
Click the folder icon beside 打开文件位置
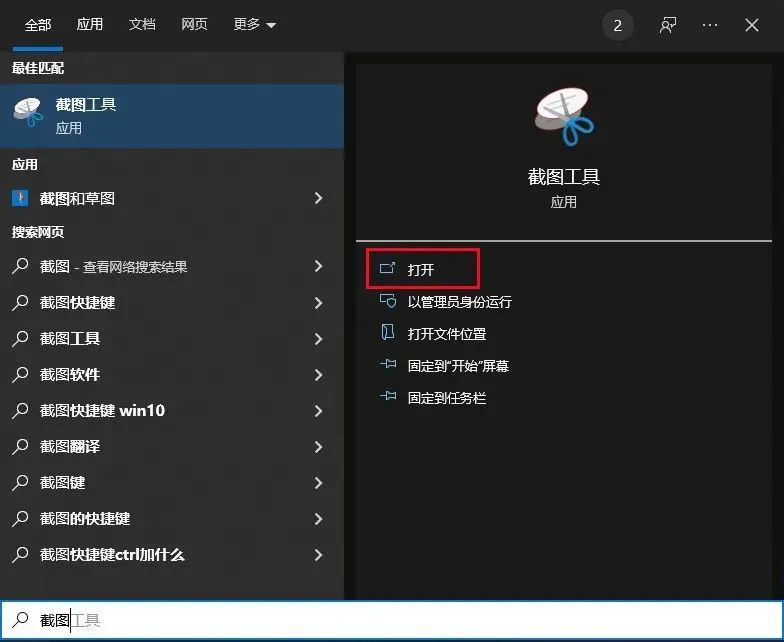[388, 332]
